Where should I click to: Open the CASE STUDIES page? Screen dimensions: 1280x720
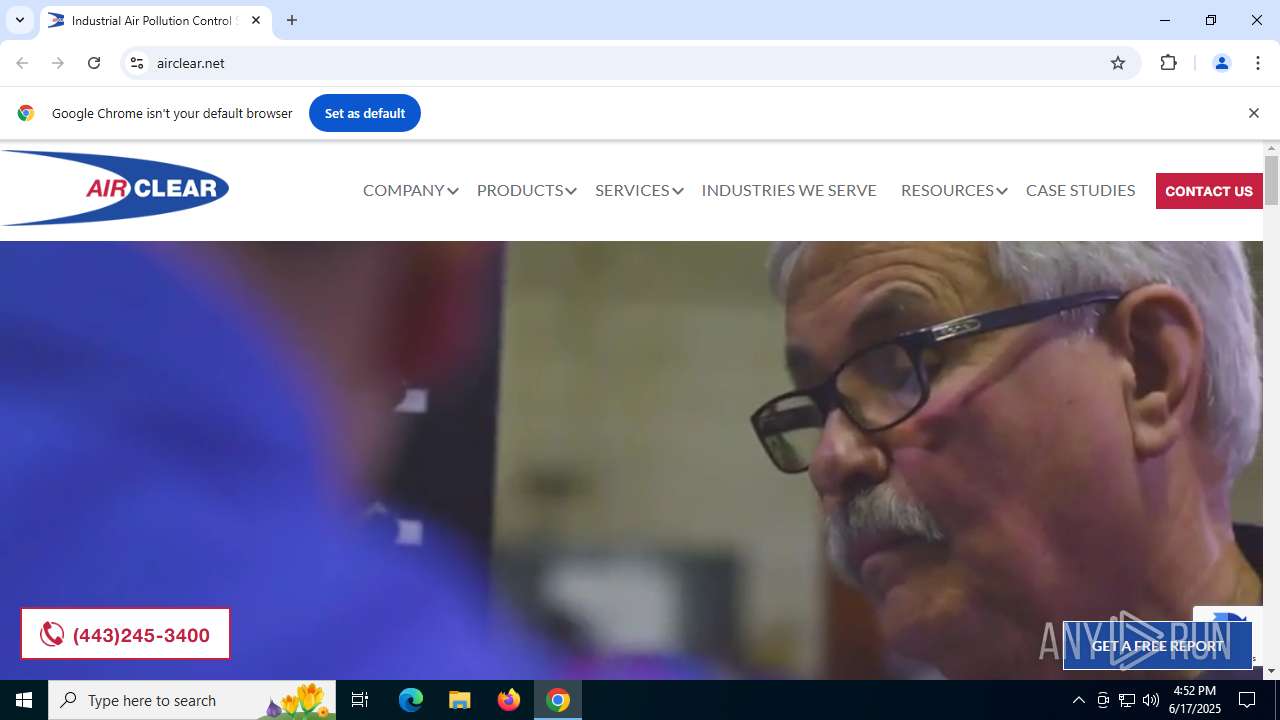(x=1080, y=190)
